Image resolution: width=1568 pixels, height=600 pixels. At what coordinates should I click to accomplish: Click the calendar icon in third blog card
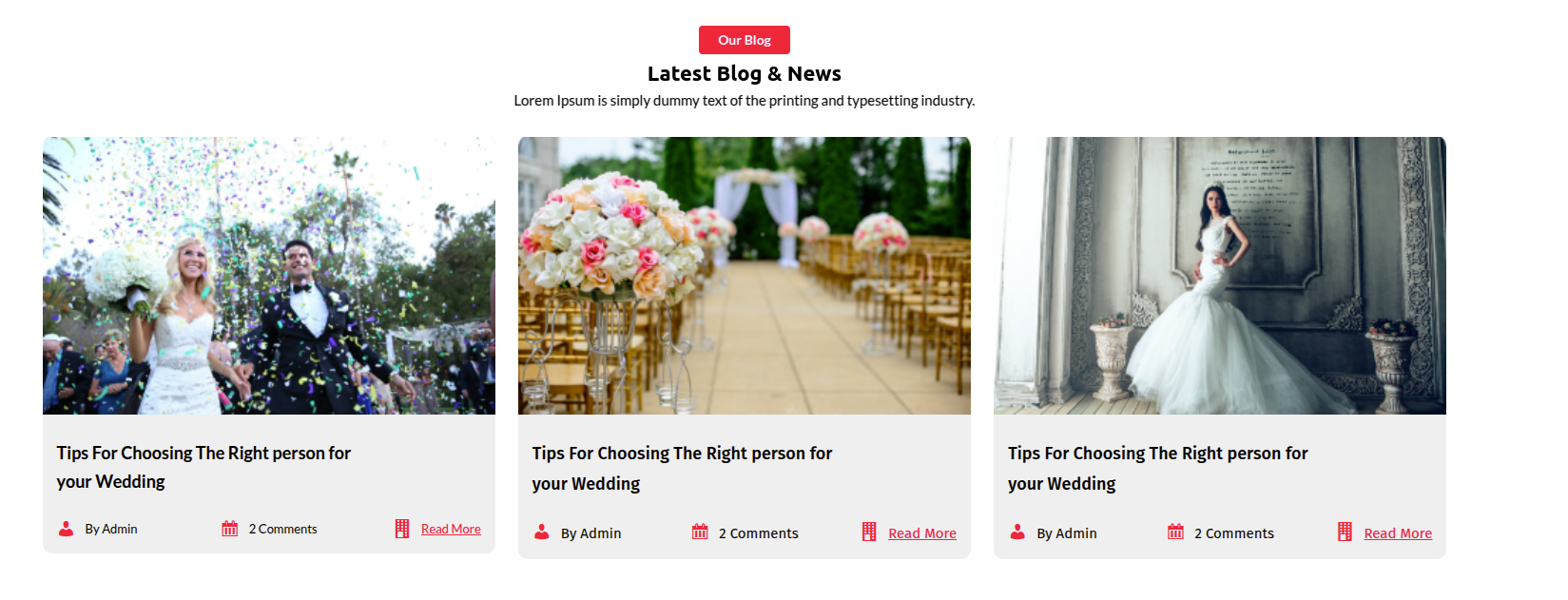click(x=1175, y=532)
